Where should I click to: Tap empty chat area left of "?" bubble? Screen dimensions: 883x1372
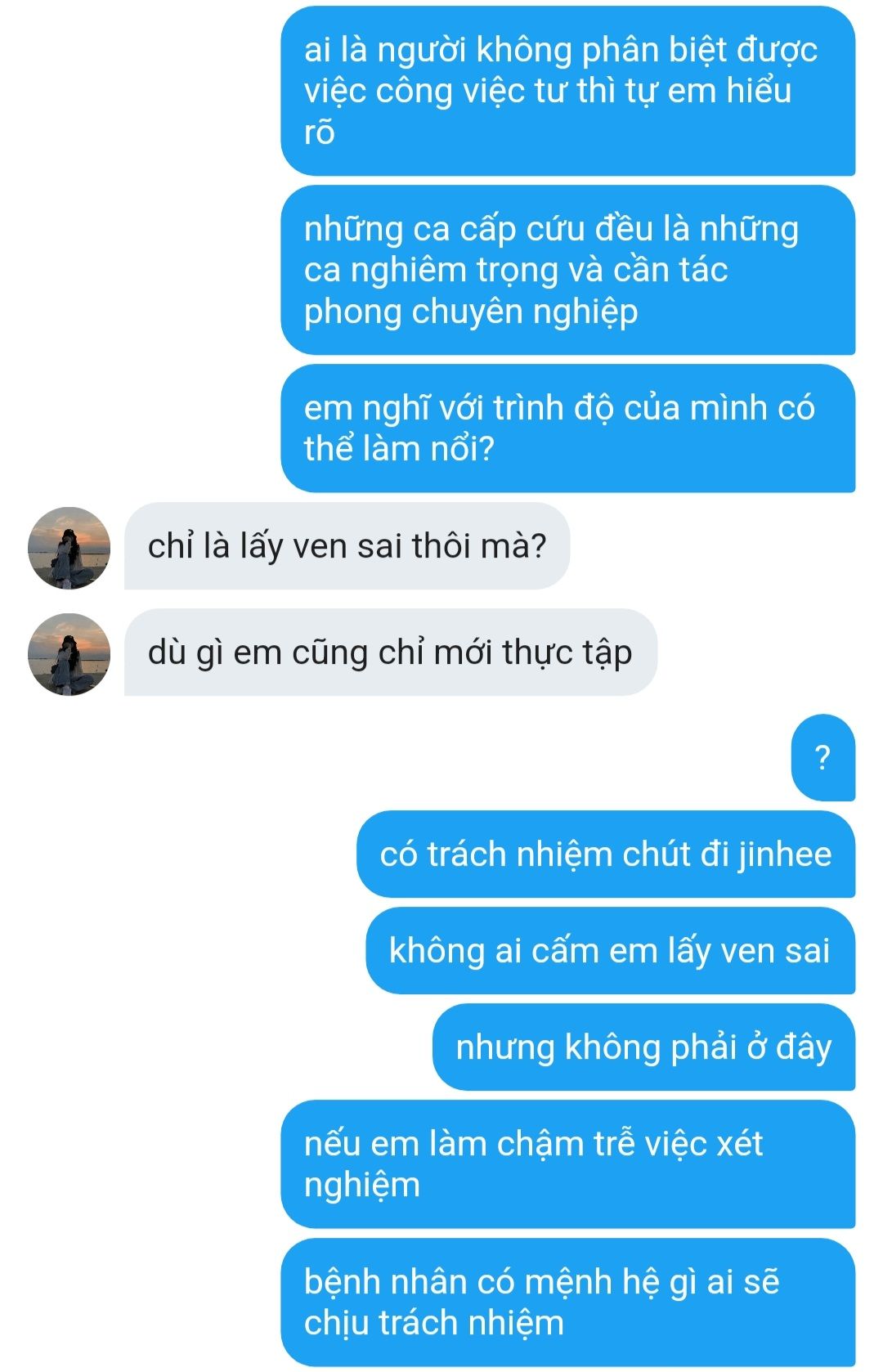click(392, 758)
